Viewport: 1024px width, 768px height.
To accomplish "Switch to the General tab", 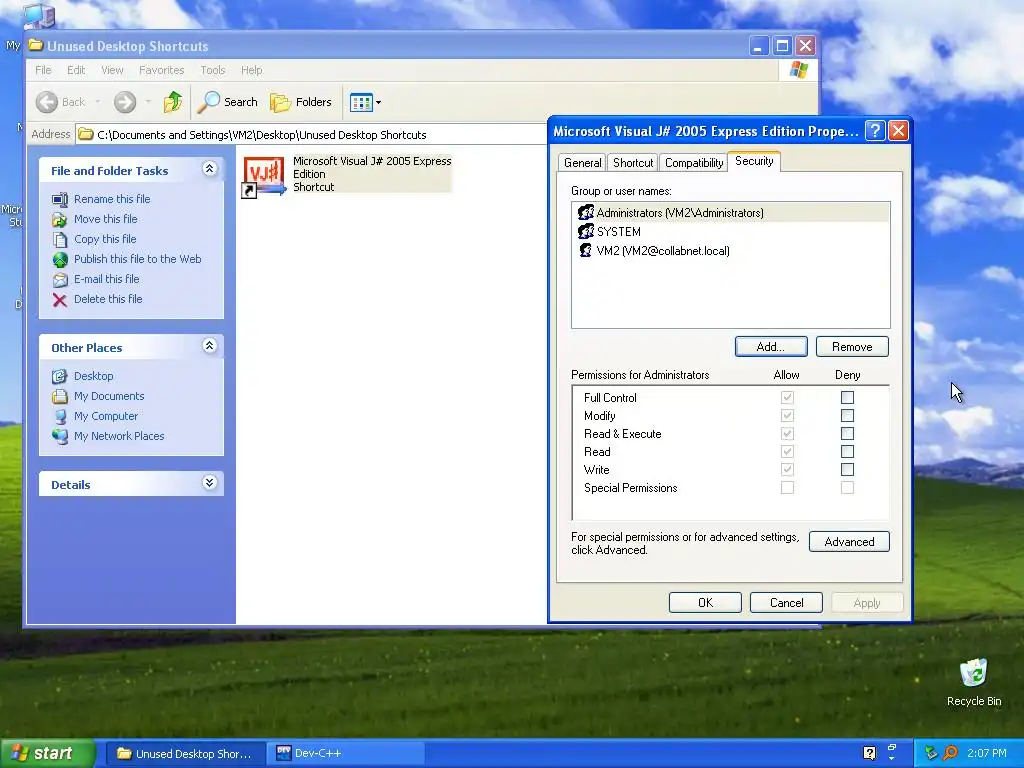I will (x=583, y=163).
